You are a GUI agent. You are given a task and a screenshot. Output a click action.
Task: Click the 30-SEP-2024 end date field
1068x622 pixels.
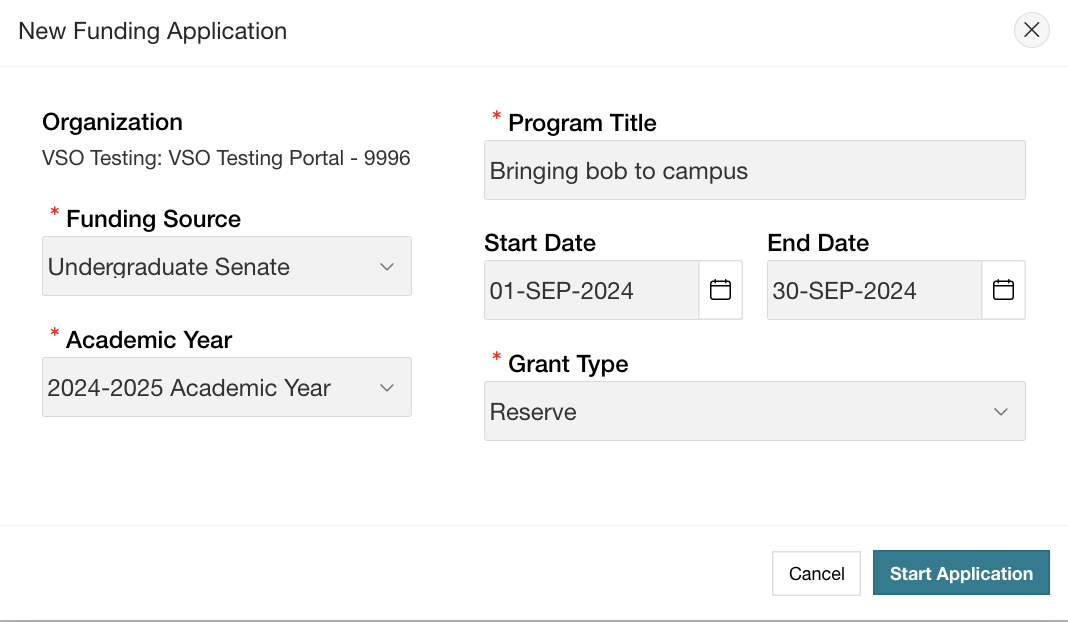coord(875,290)
